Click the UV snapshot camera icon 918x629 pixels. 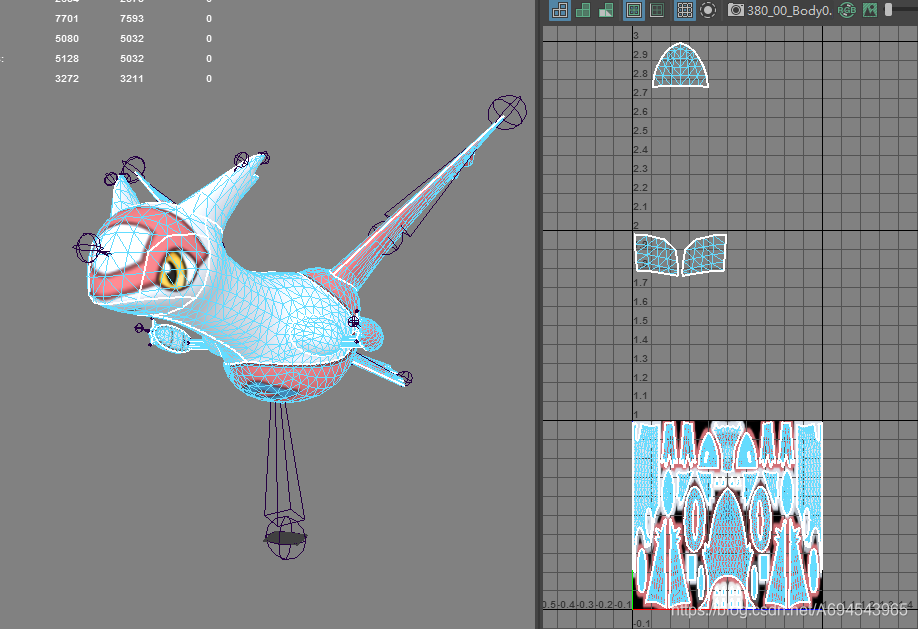736,10
